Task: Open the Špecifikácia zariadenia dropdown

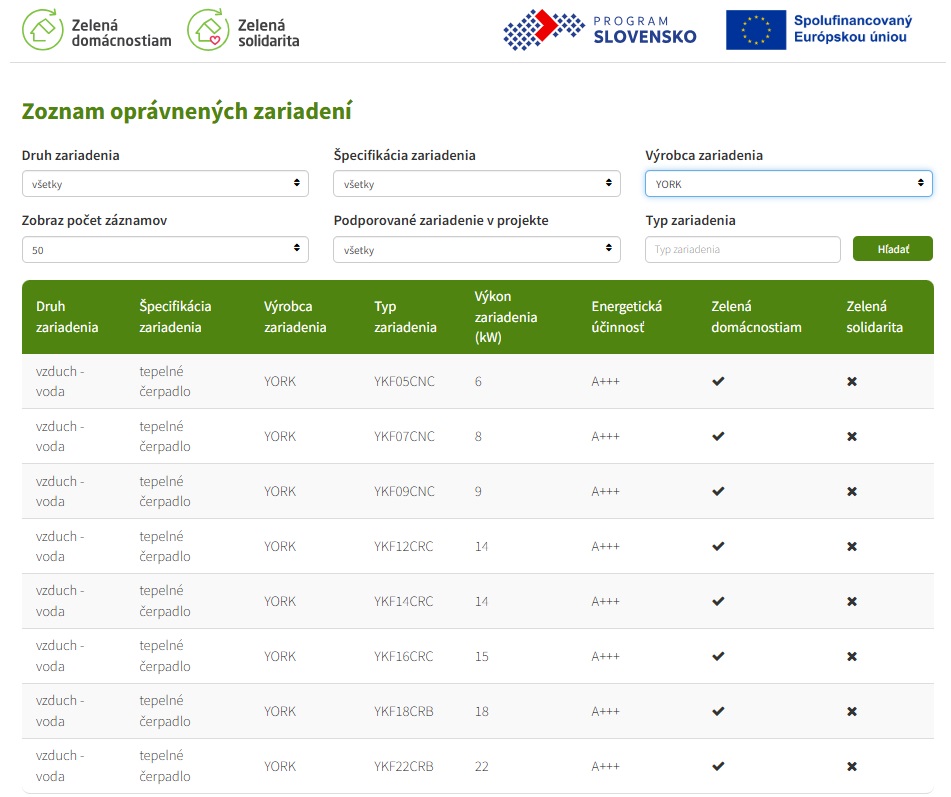Action: tap(477, 184)
